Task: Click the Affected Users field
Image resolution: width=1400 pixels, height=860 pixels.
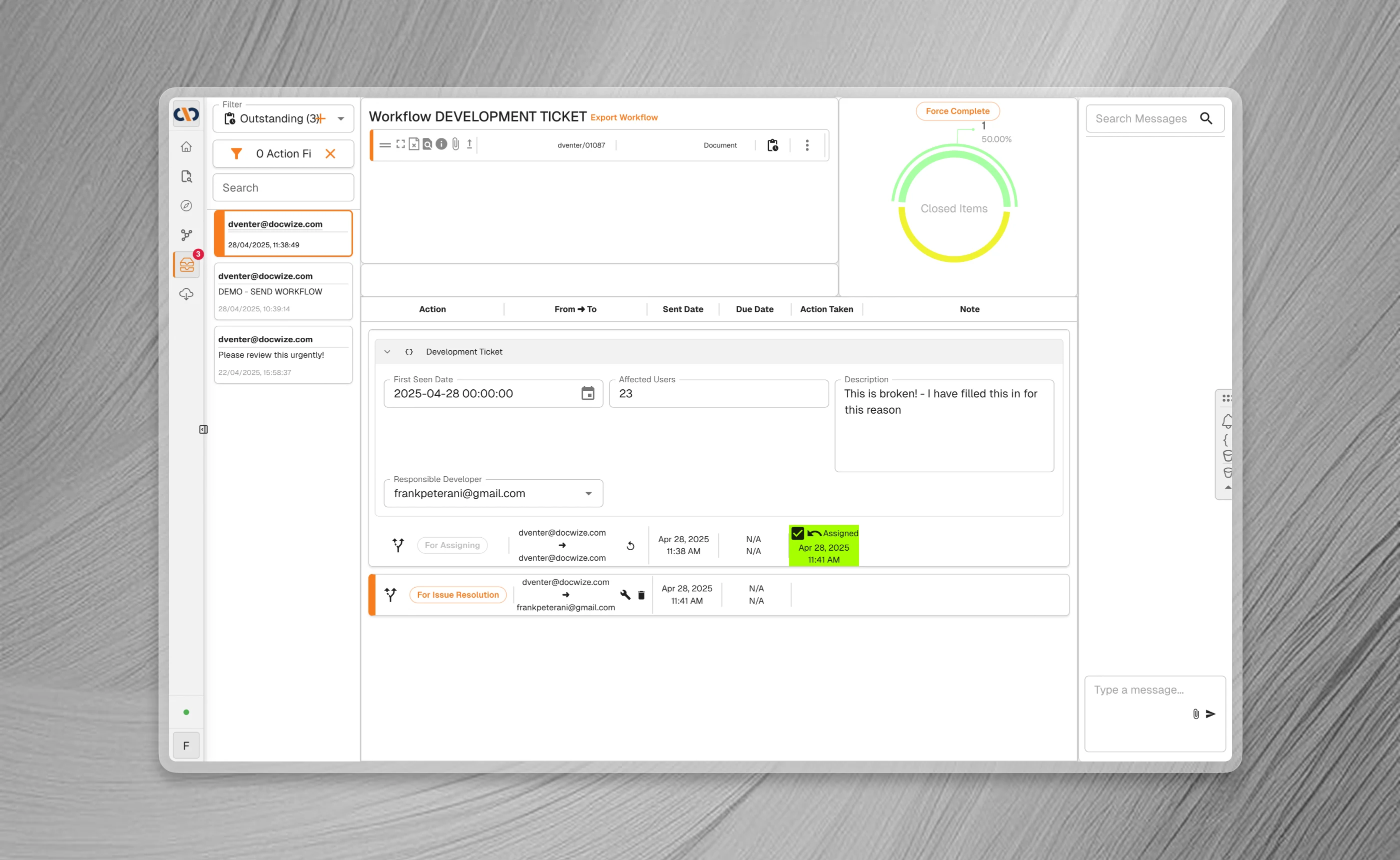Action: 719,394
